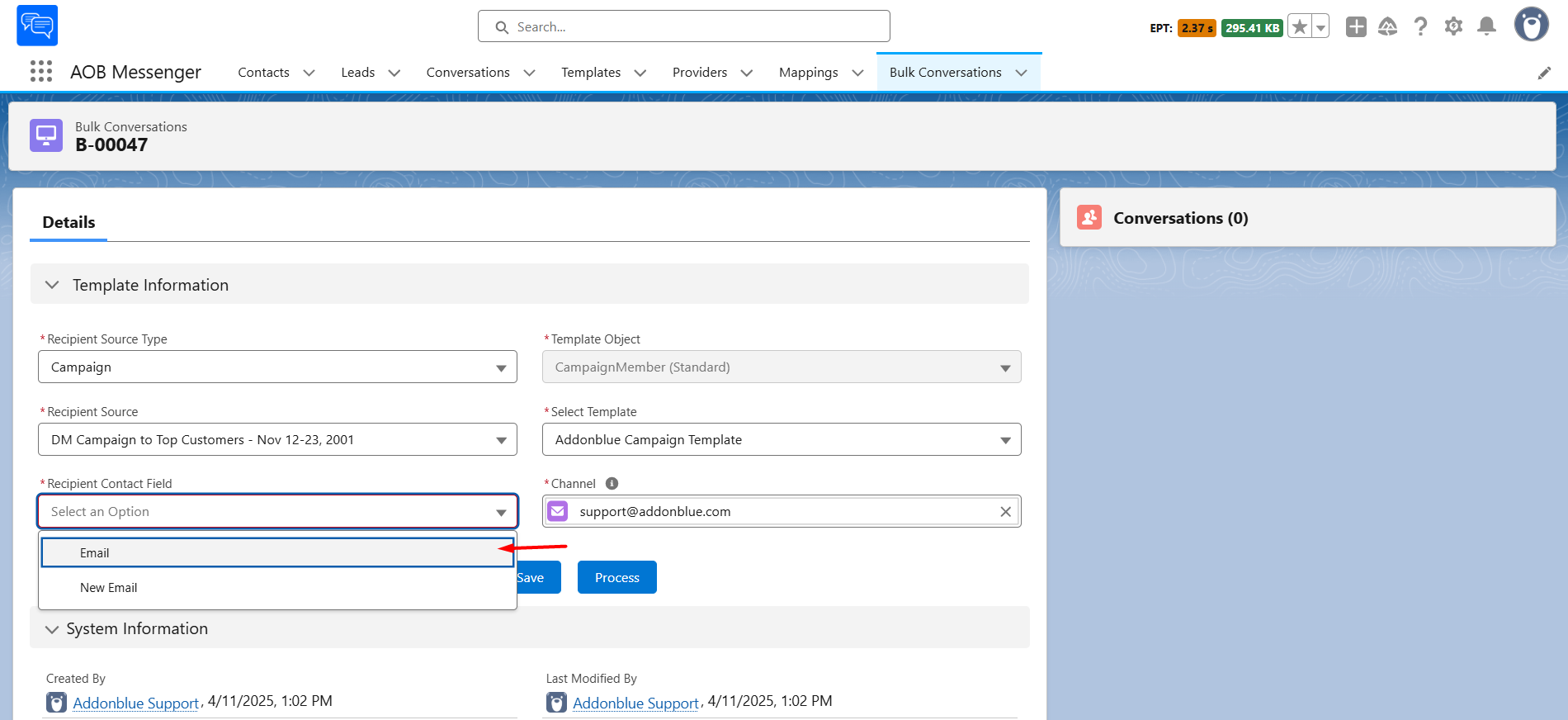1568x720 pixels.
Task: Open the Created By Addonblue Support link
Action: (x=136, y=703)
